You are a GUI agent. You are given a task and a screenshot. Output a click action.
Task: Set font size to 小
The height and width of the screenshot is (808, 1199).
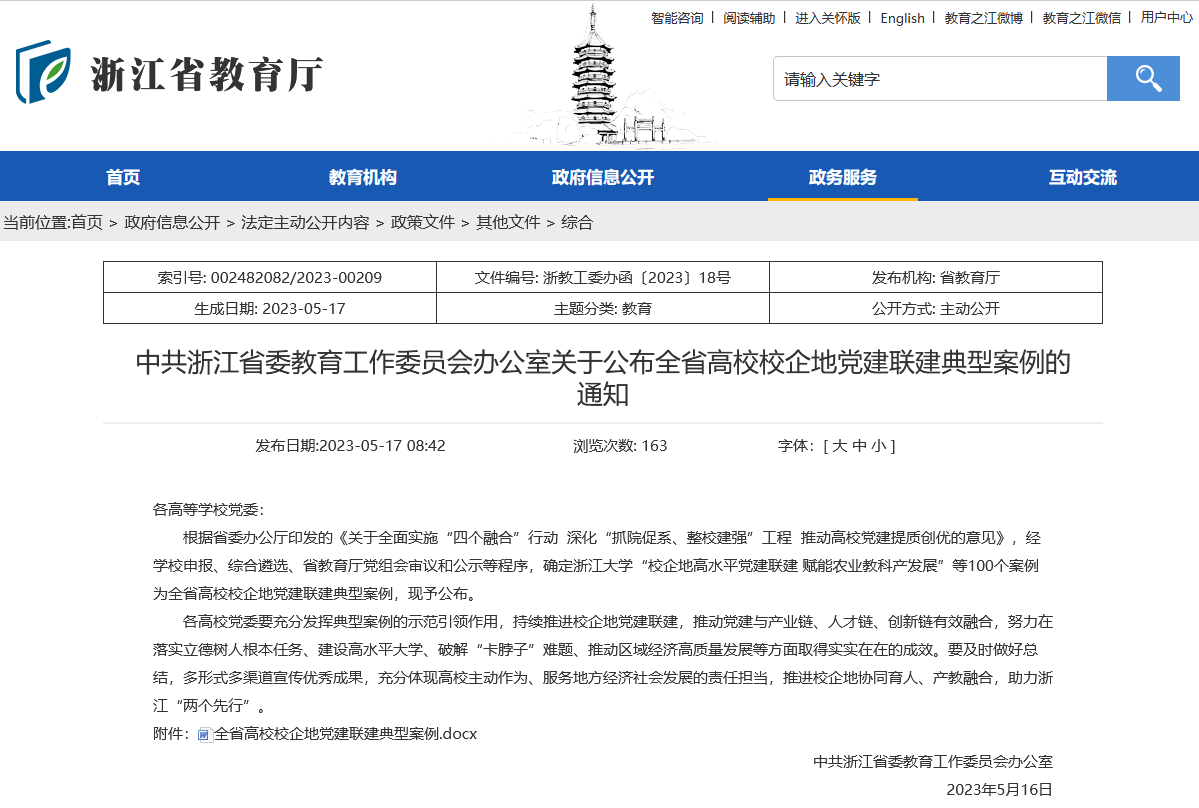click(879, 446)
